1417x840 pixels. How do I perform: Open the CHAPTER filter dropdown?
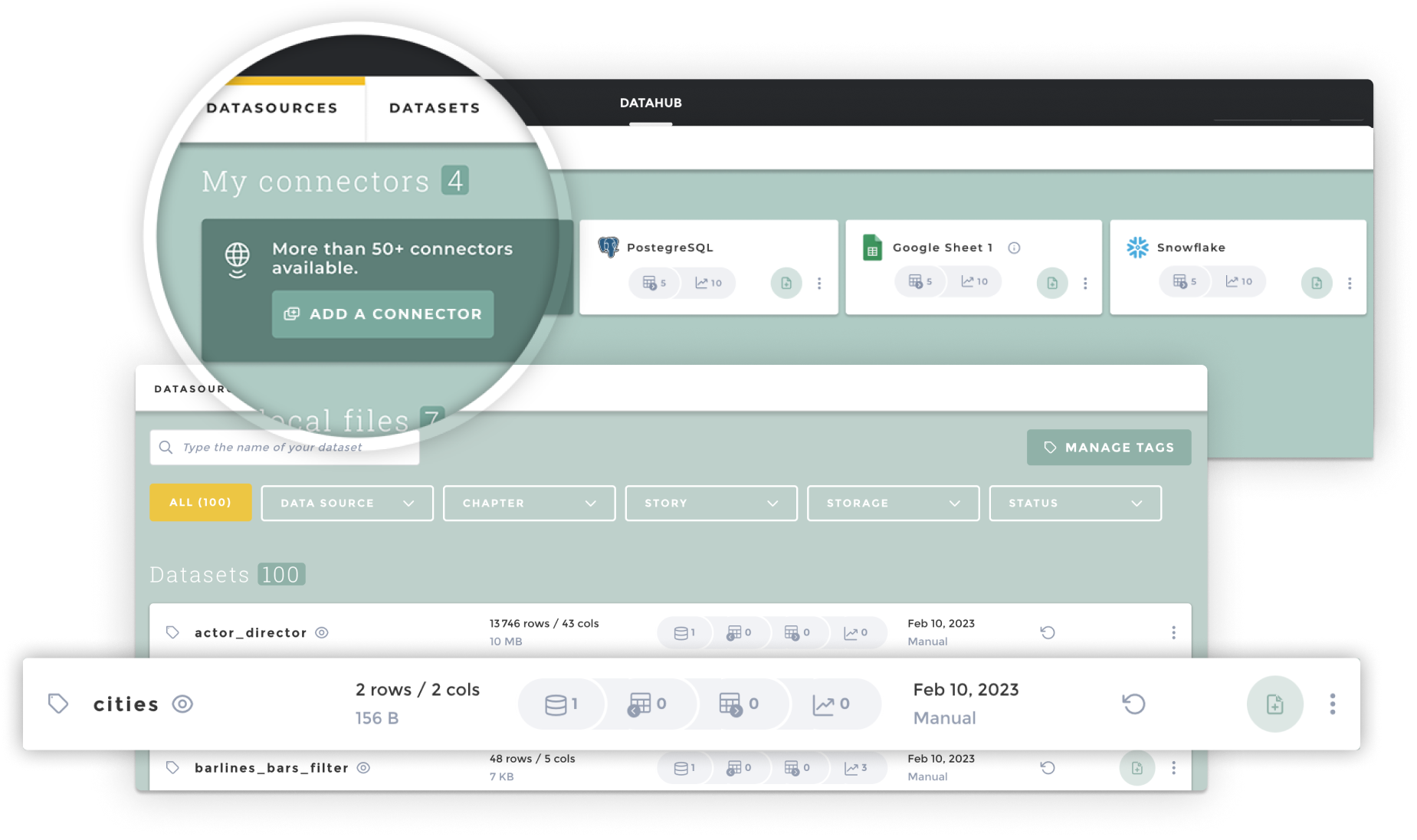[x=529, y=503]
